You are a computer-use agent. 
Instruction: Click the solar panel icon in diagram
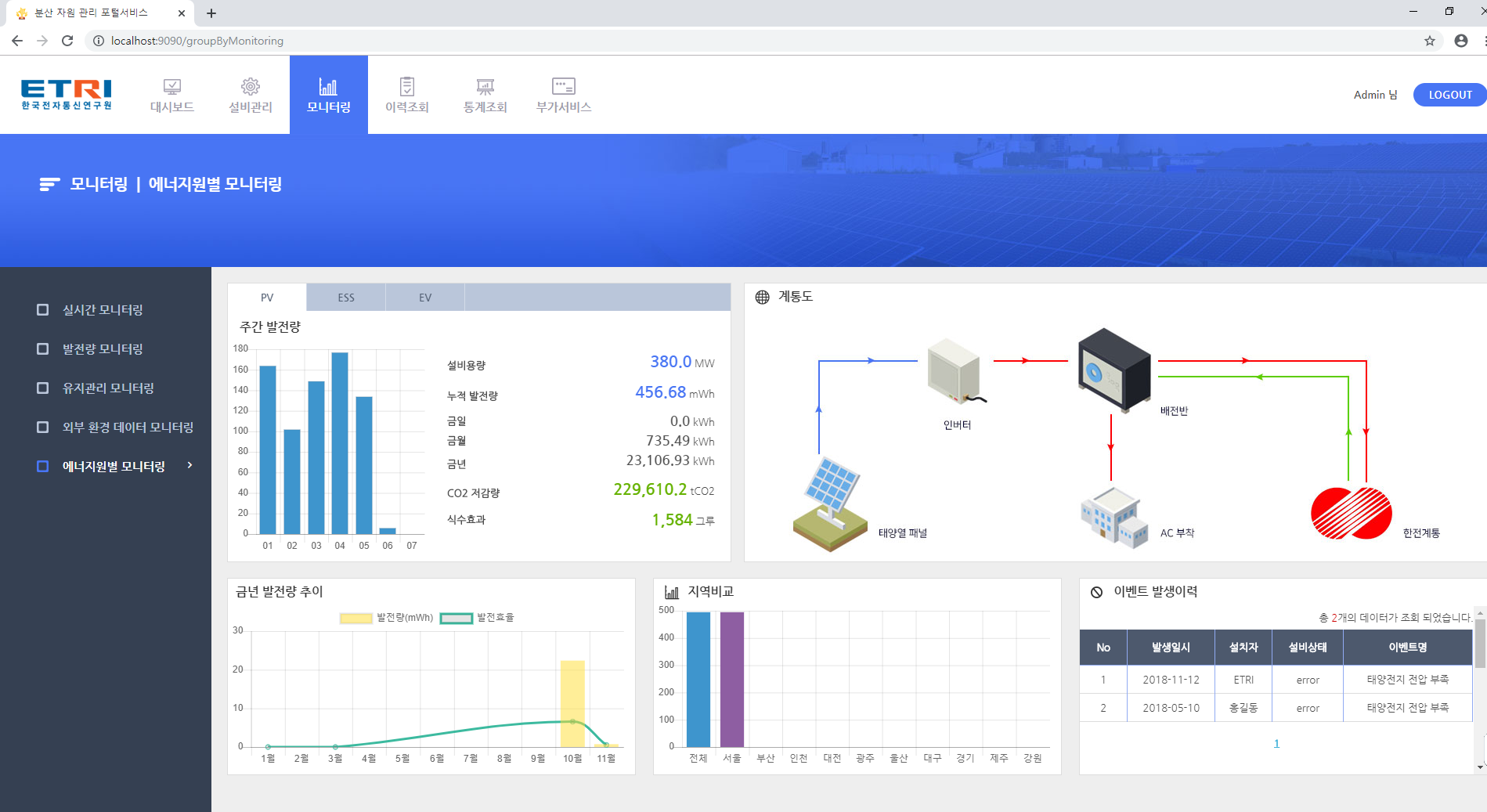coord(831,503)
